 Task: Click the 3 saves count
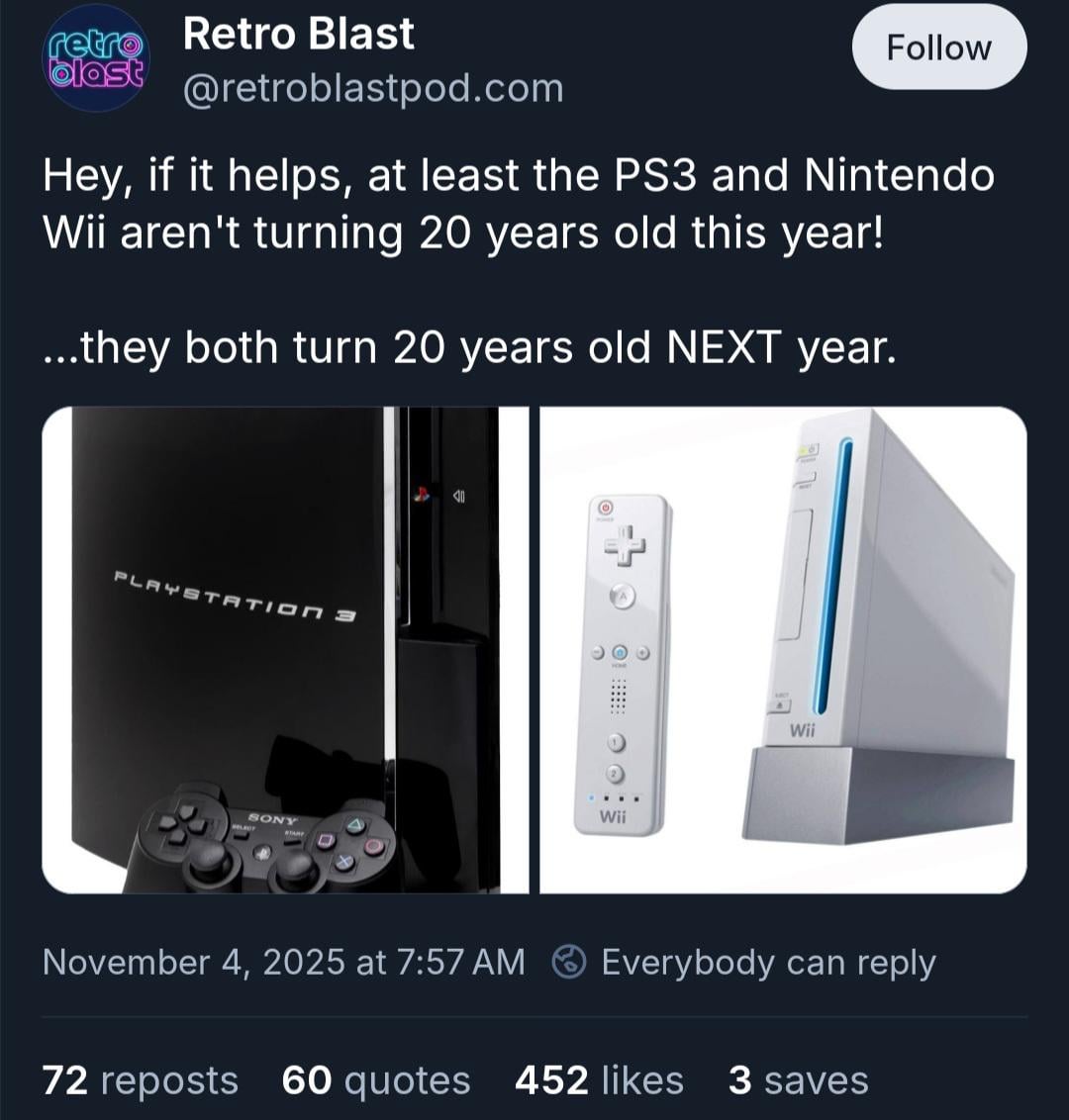798,1080
